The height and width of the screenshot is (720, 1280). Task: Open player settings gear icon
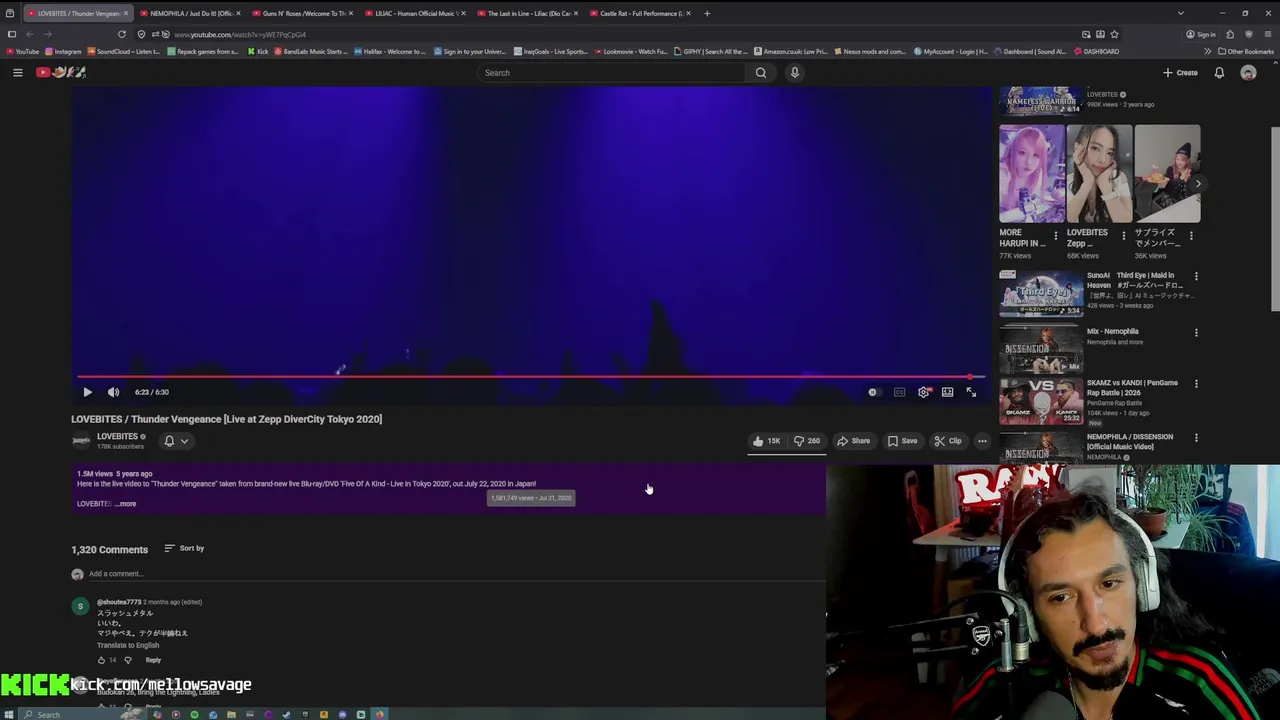tap(923, 392)
